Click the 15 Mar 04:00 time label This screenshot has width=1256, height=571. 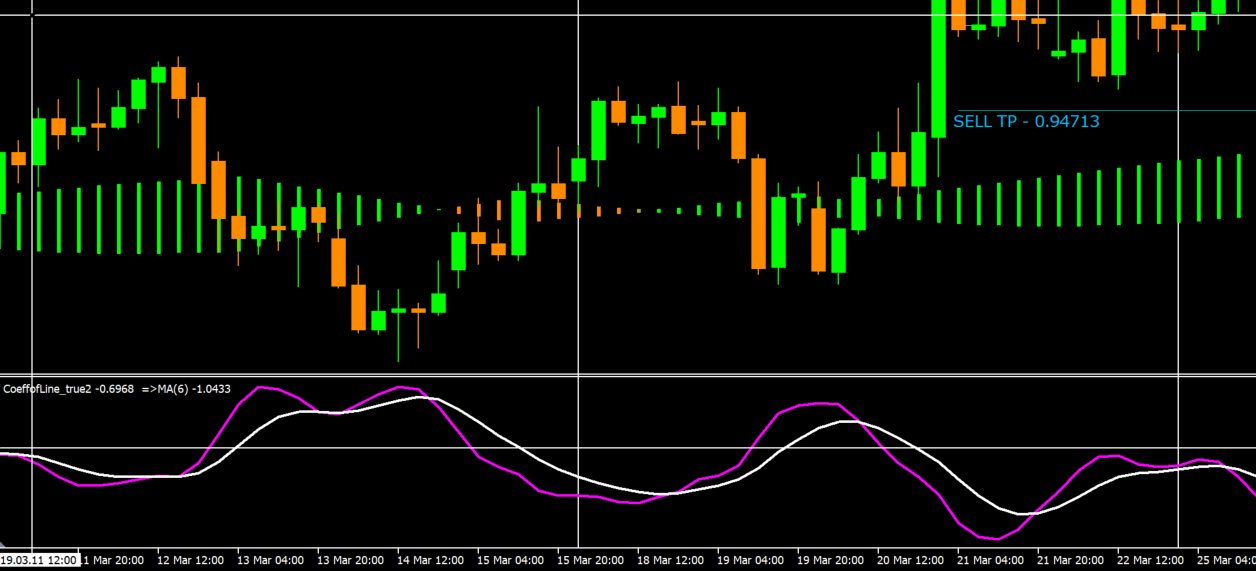coord(511,561)
